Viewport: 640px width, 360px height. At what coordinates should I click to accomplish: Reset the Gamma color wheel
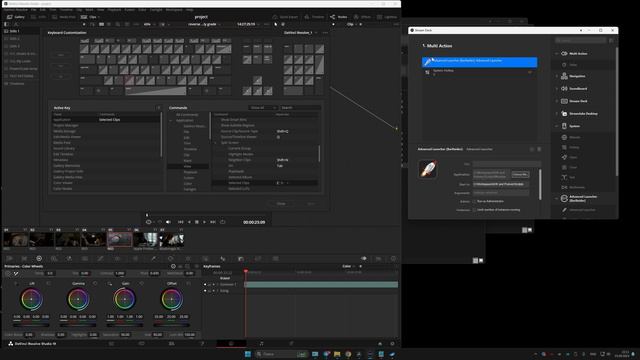pos(95,283)
